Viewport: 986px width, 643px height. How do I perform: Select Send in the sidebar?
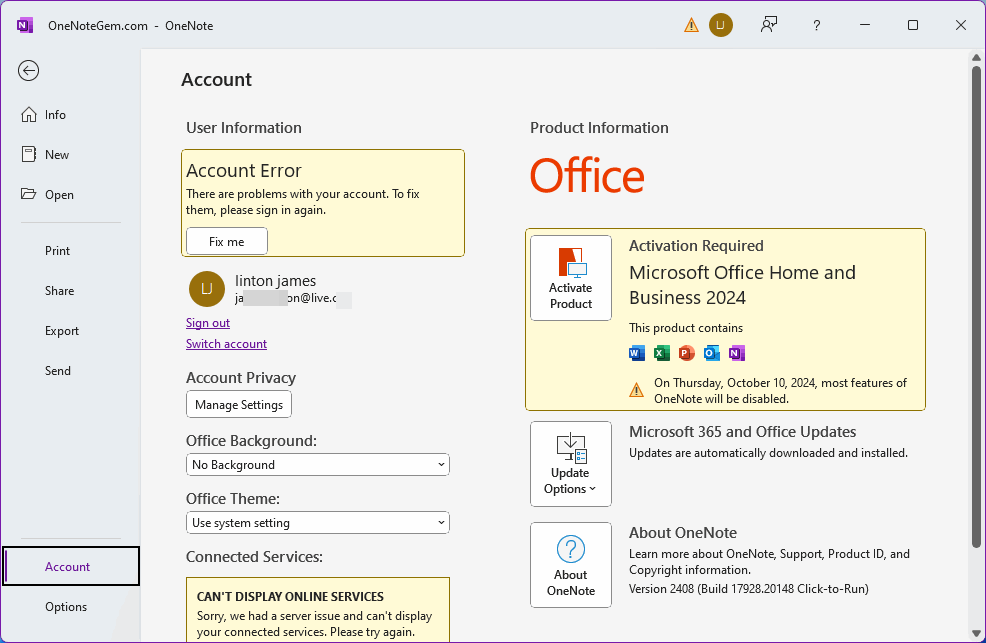point(70,371)
